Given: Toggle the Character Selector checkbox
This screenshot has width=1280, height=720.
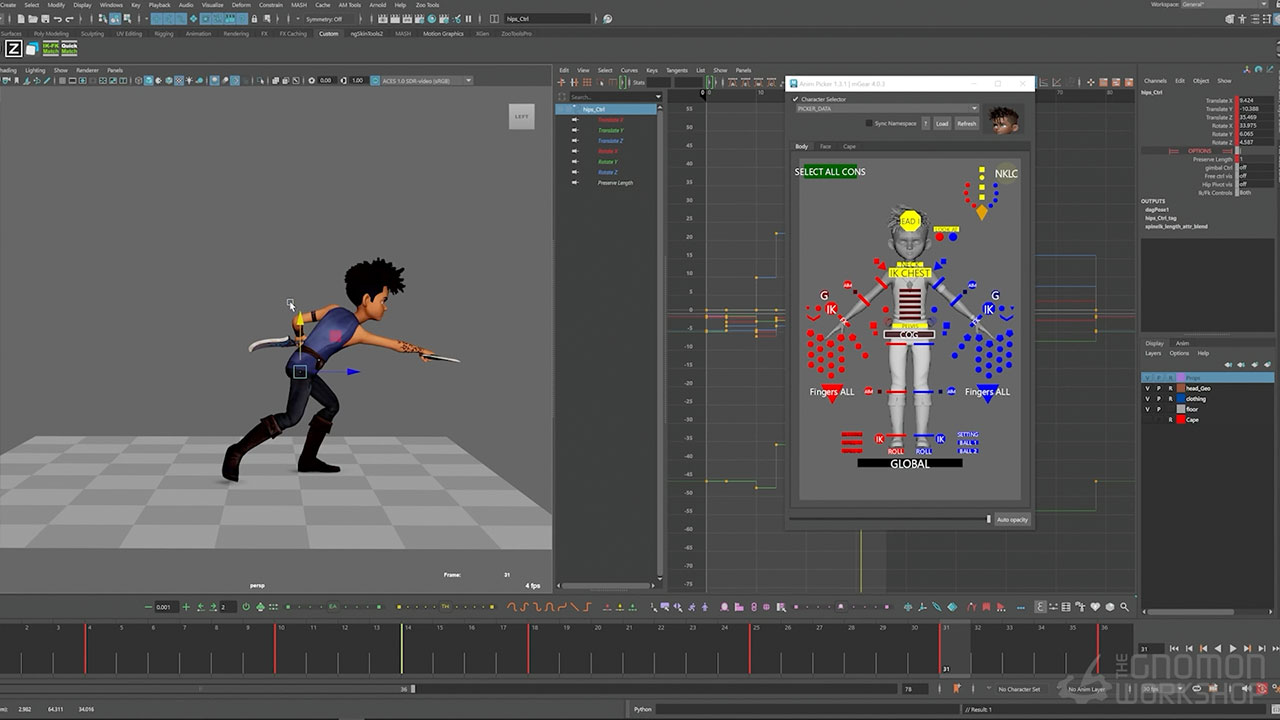Looking at the screenshot, I should click(x=796, y=99).
